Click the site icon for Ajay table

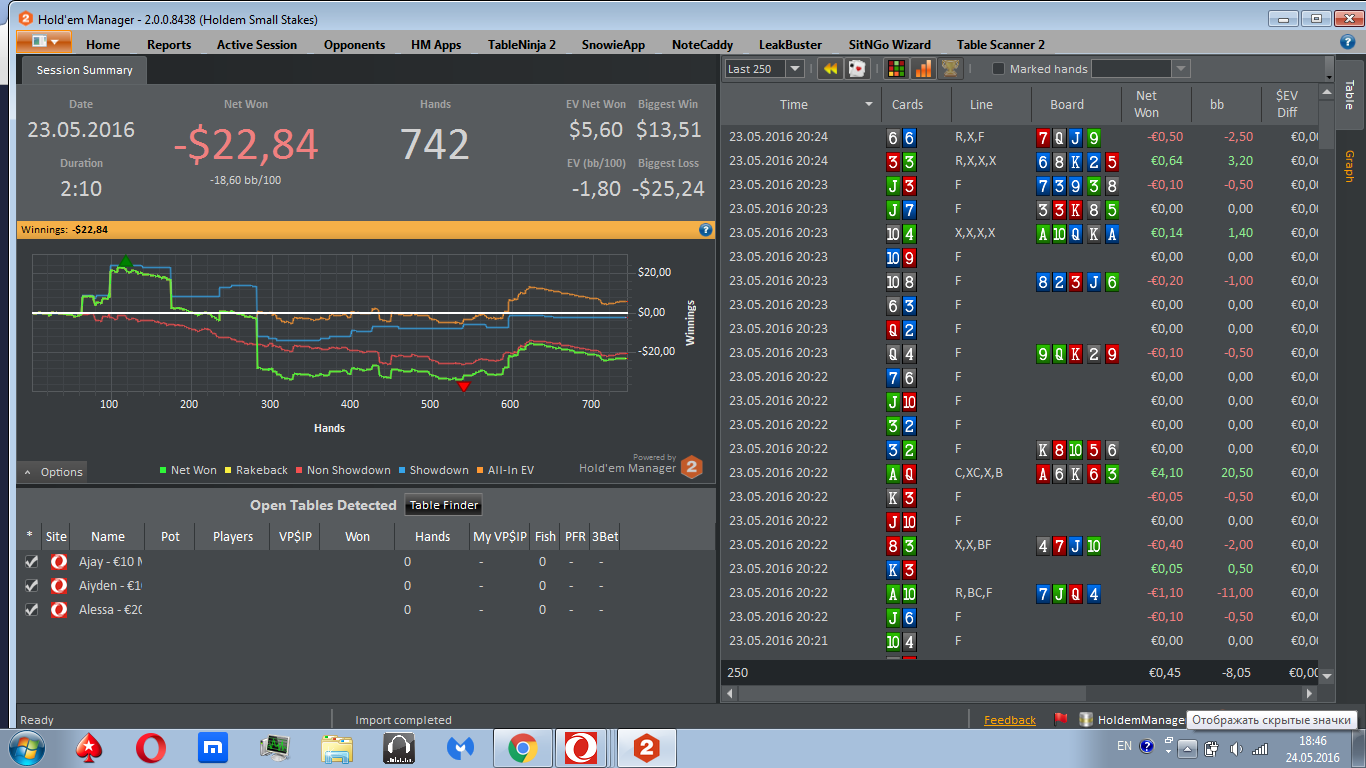pyautogui.click(x=58, y=562)
